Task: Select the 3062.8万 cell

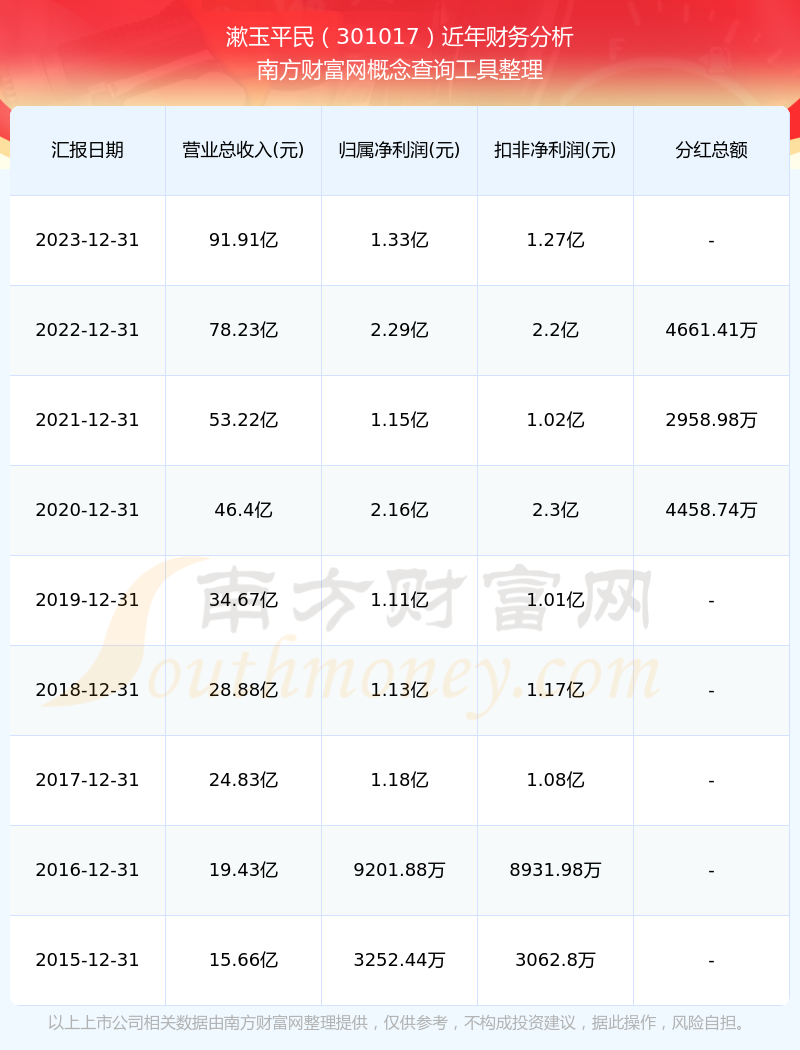Action: [556, 960]
